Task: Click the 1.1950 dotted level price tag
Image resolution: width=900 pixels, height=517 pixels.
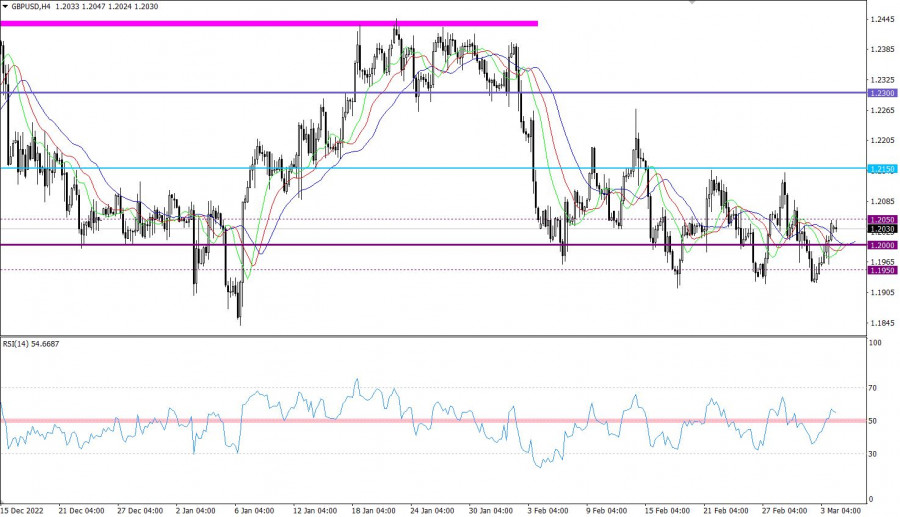Action: pos(881,270)
